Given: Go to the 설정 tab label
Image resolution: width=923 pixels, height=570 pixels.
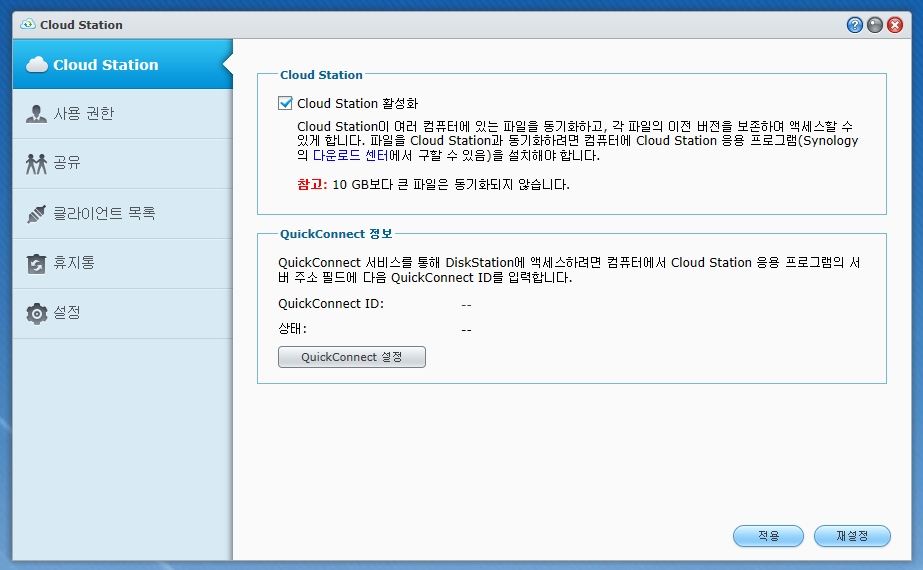Looking at the screenshot, I should click(66, 313).
